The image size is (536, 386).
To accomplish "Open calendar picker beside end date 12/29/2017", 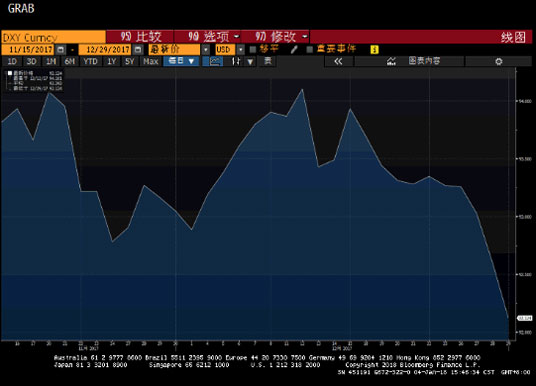I will (137, 50).
